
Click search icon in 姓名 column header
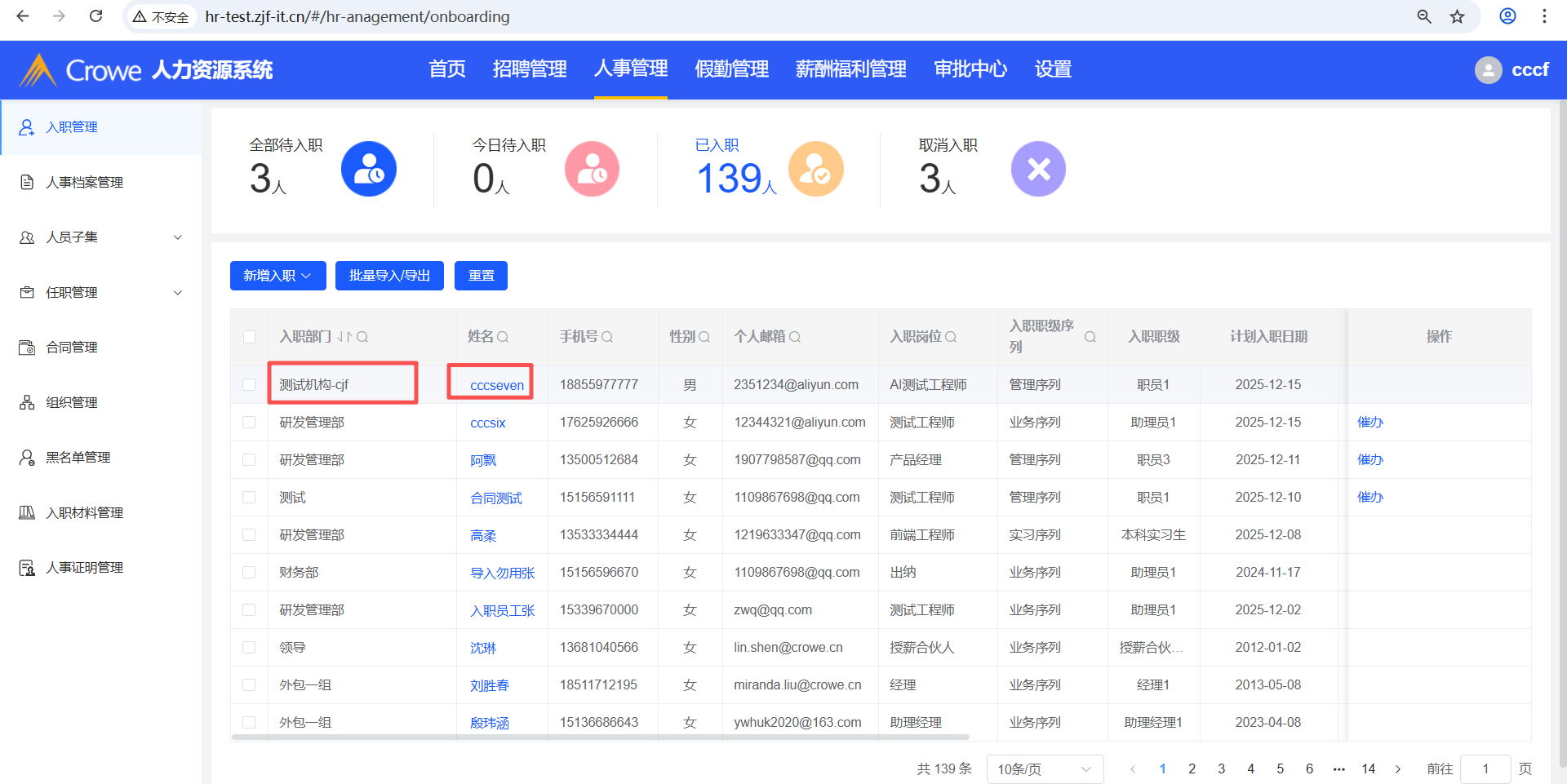tap(503, 337)
